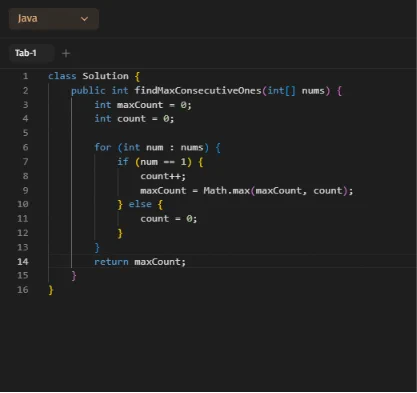Click the 'Solution' class name
This screenshot has width=417, height=393.
(x=105, y=76)
